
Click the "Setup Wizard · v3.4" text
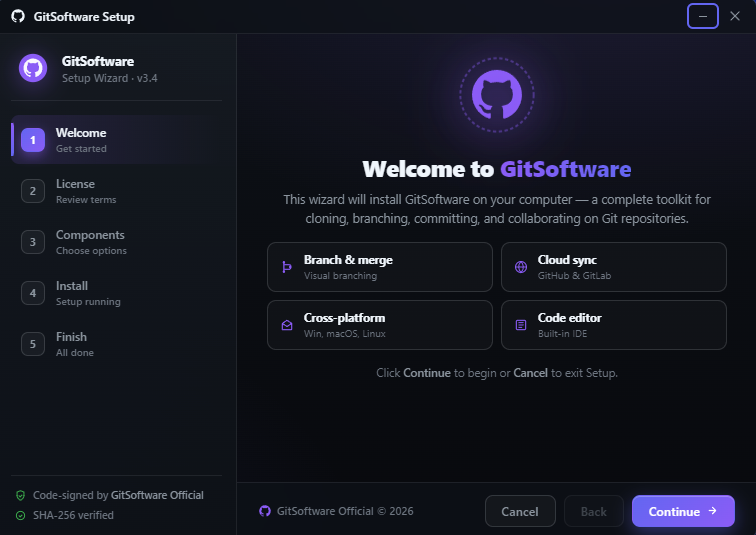coord(109,78)
